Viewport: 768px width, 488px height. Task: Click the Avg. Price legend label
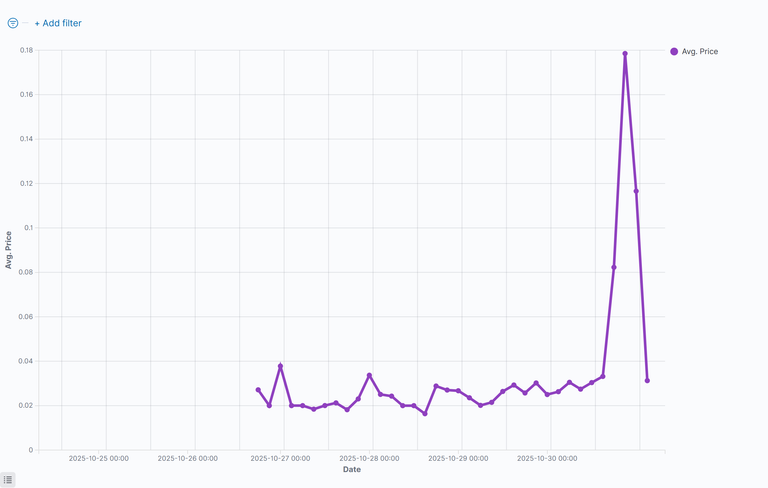pyautogui.click(x=700, y=51)
